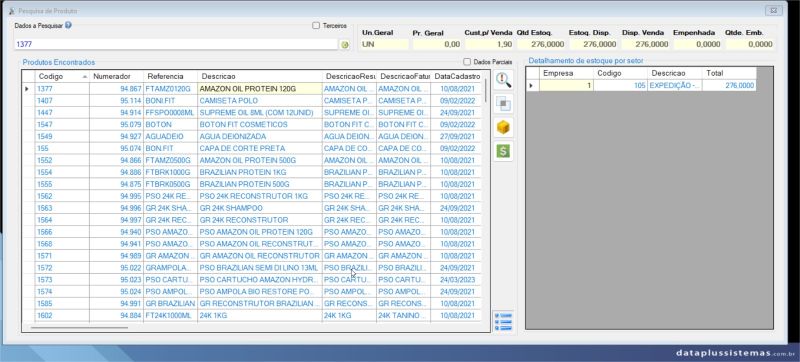
Task: Select the PSO AMPOLA BIO RESTORE description cell
Action: 260,292
